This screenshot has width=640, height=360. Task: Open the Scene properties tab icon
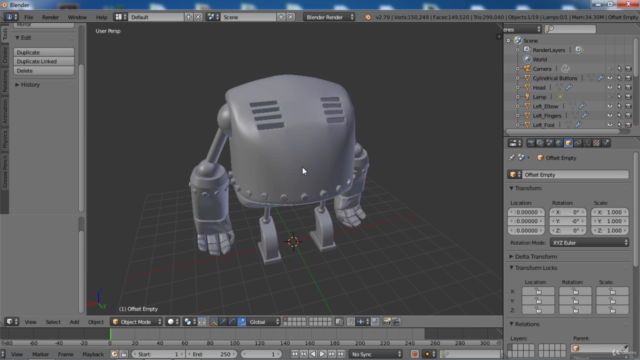(549, 143)
